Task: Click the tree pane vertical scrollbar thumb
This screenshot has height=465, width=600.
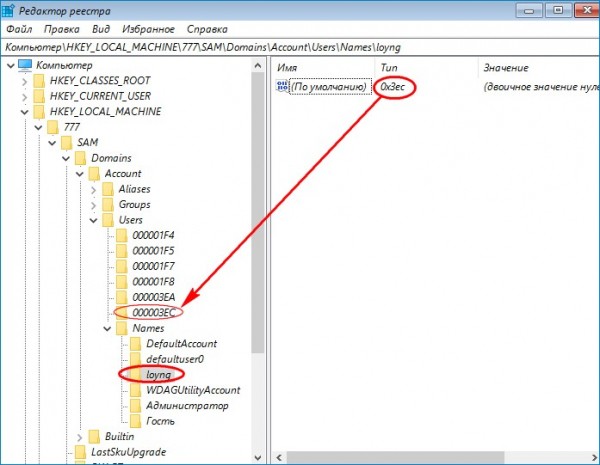Action: [258, 213]
